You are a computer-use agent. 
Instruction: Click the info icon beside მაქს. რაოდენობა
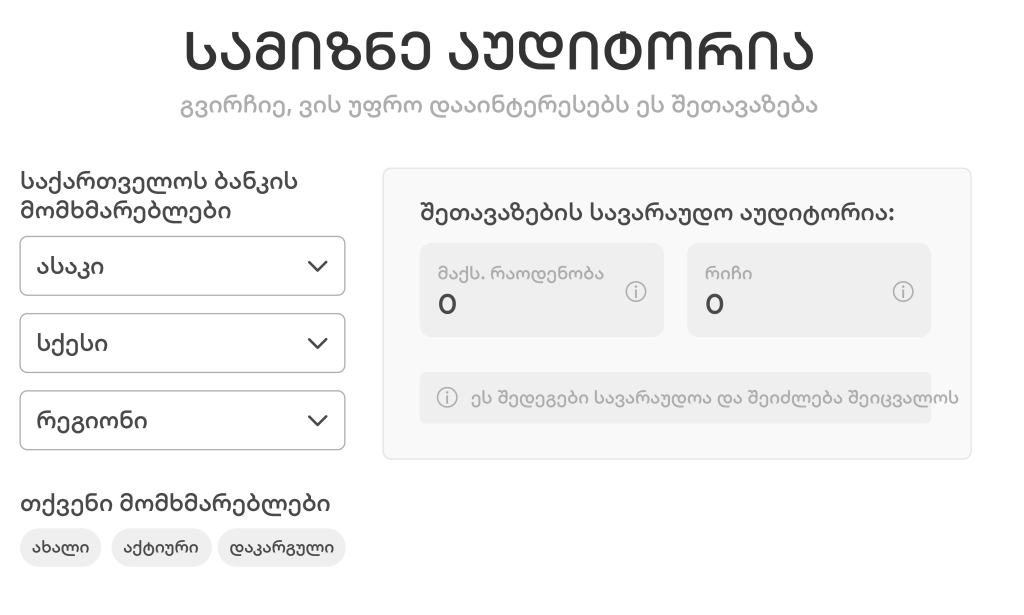[x=636, y=292]
